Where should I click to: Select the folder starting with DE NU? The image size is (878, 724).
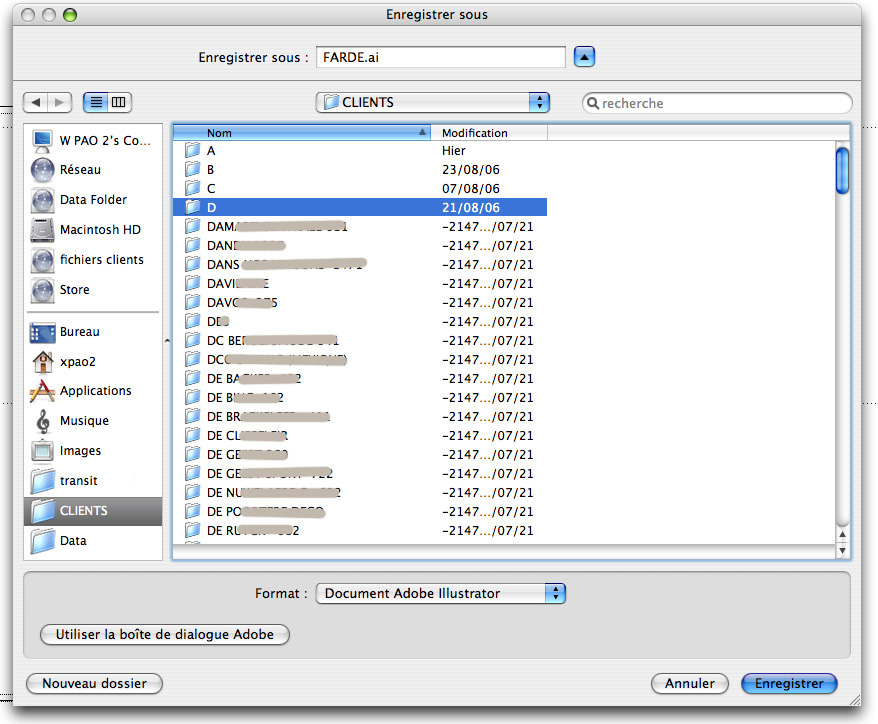[360, 493]
